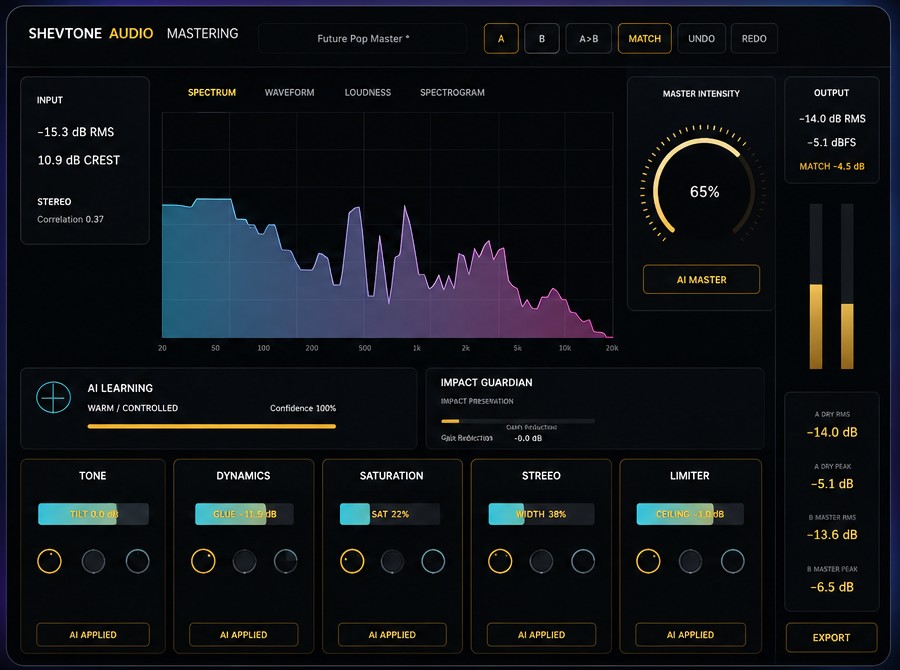Adjust the TILT 0.0 dB slider
This screenshot has width=900, height=670.
click(93, 514)
